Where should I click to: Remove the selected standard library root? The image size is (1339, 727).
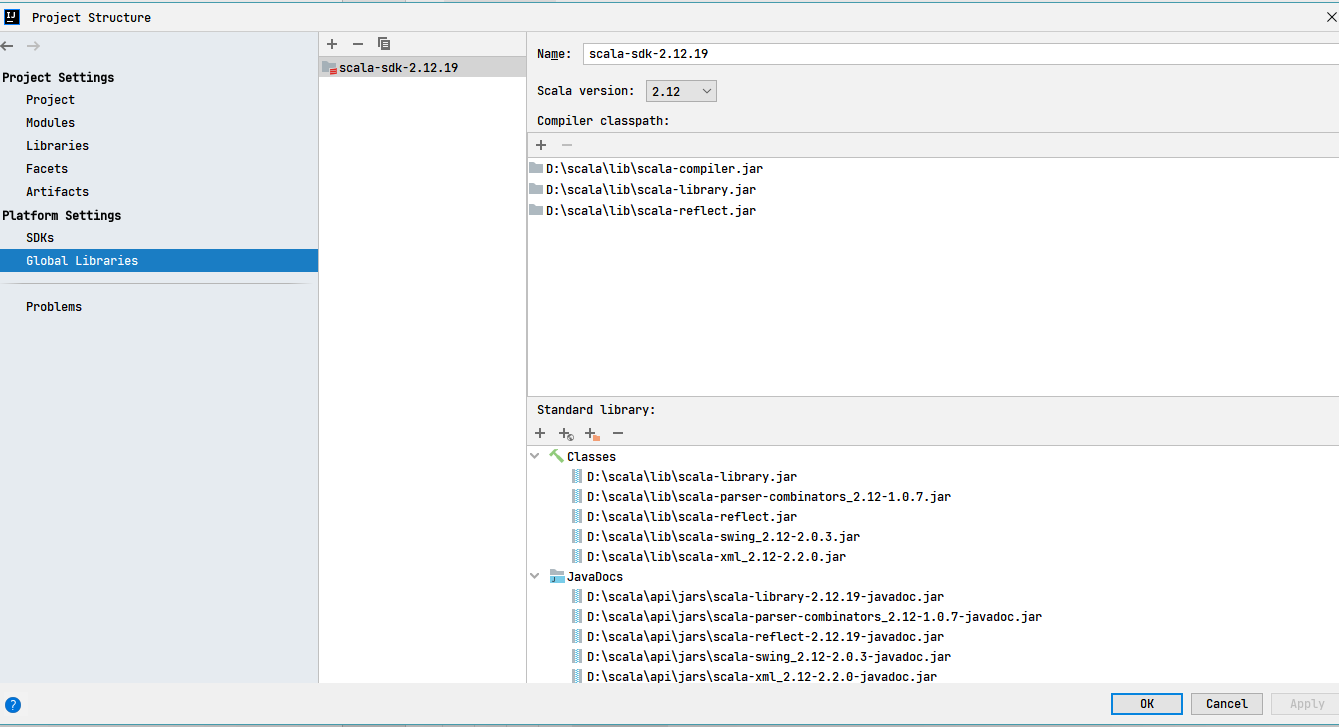pyautogui.click(x=618, y=433)
